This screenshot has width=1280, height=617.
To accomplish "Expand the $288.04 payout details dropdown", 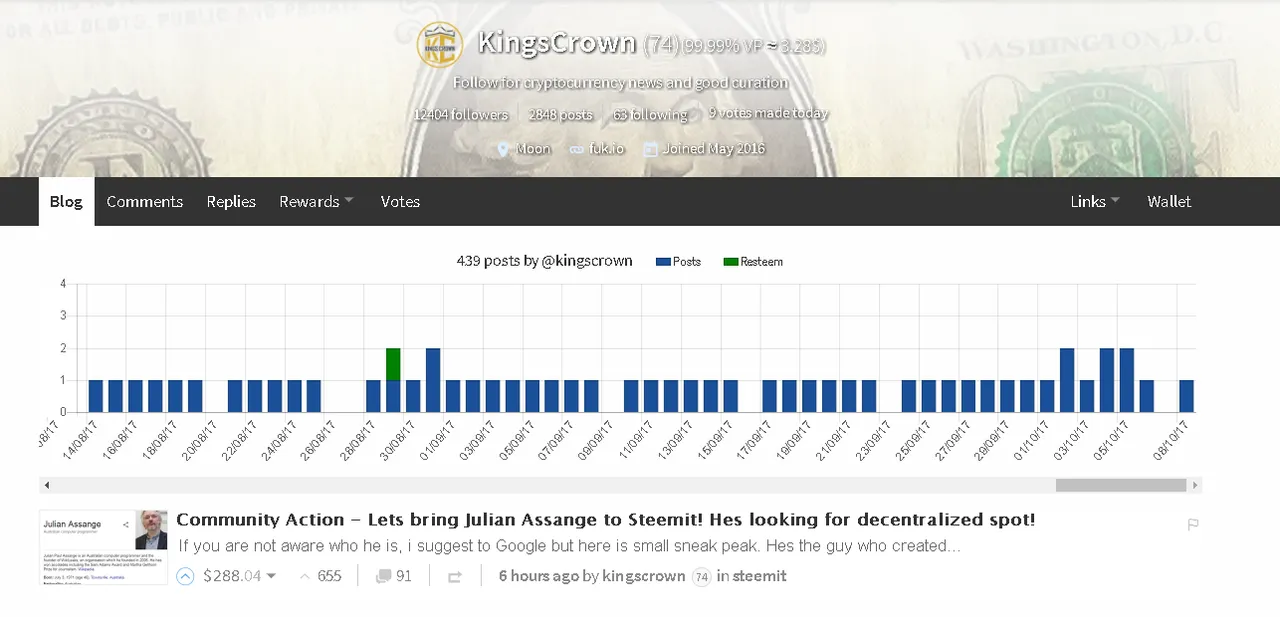I will coord(271,577).
